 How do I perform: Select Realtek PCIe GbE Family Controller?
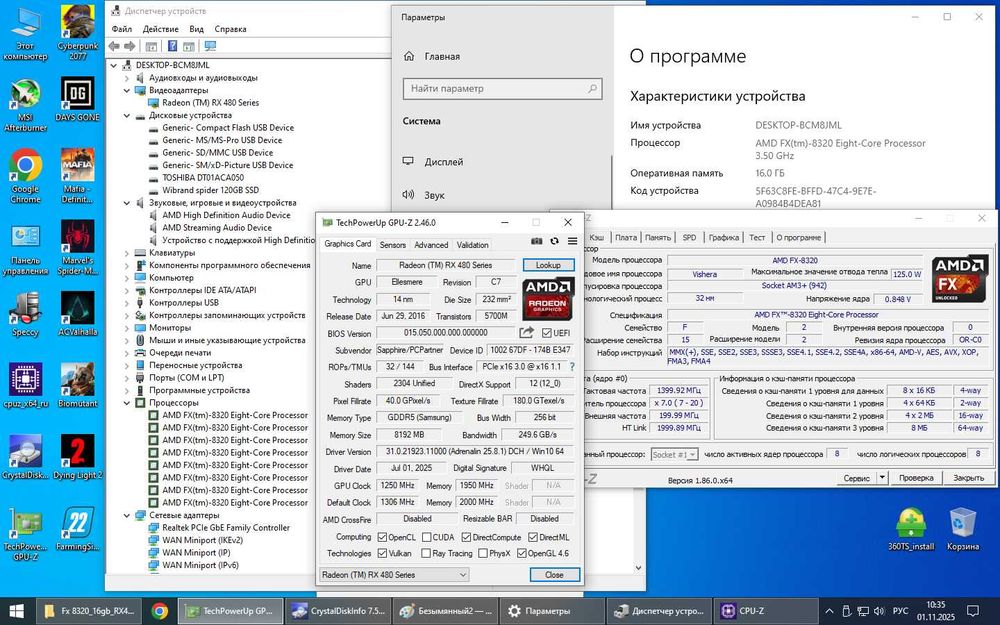(226, 527)
